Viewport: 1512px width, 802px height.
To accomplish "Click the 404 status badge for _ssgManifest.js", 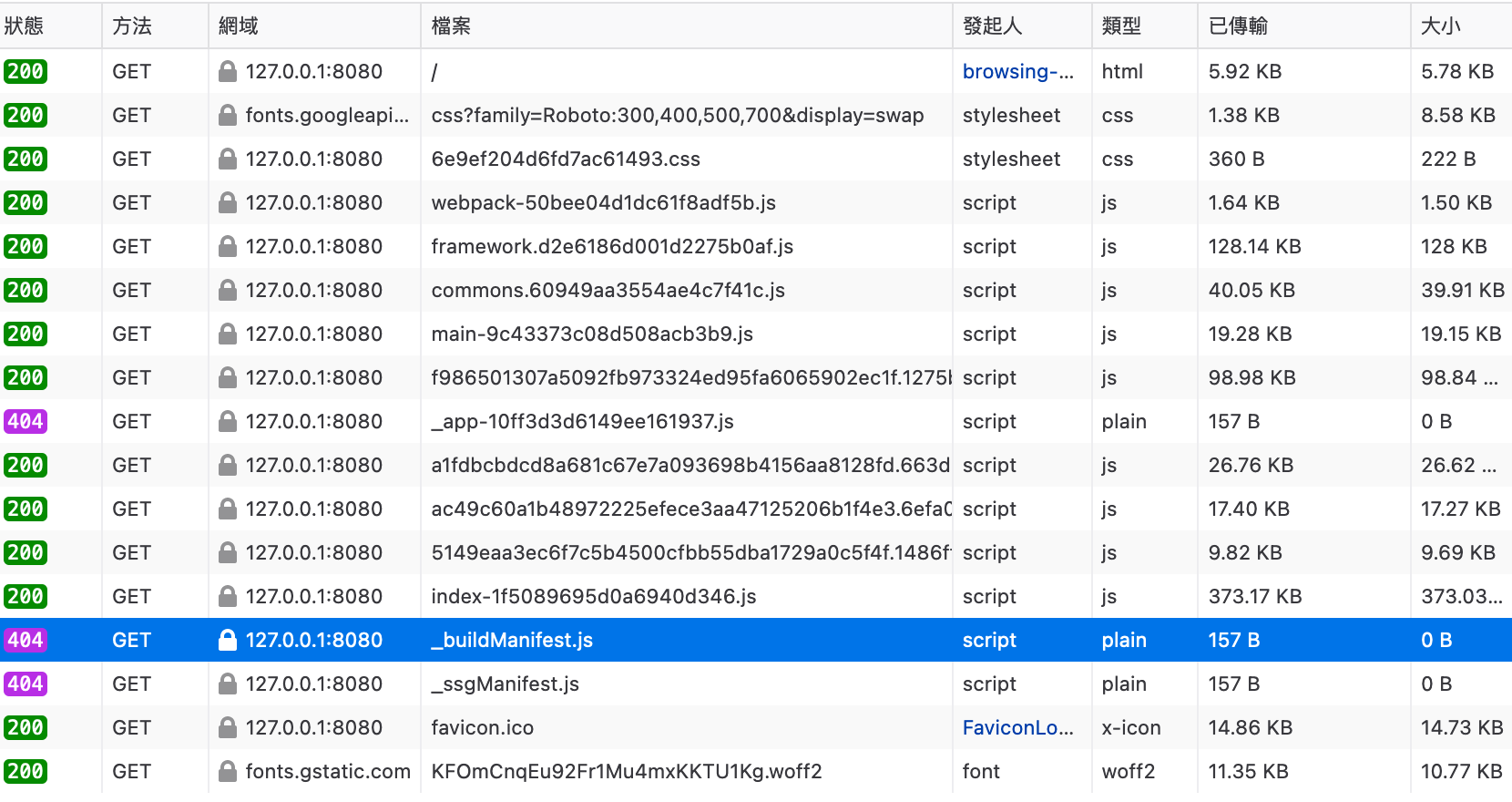I will (x=26, y=684).
